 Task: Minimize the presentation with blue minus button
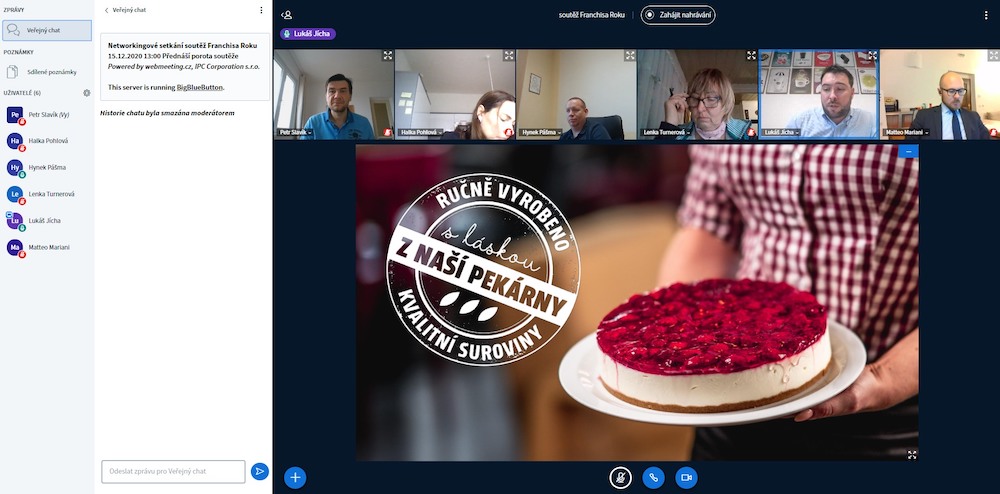908,151
